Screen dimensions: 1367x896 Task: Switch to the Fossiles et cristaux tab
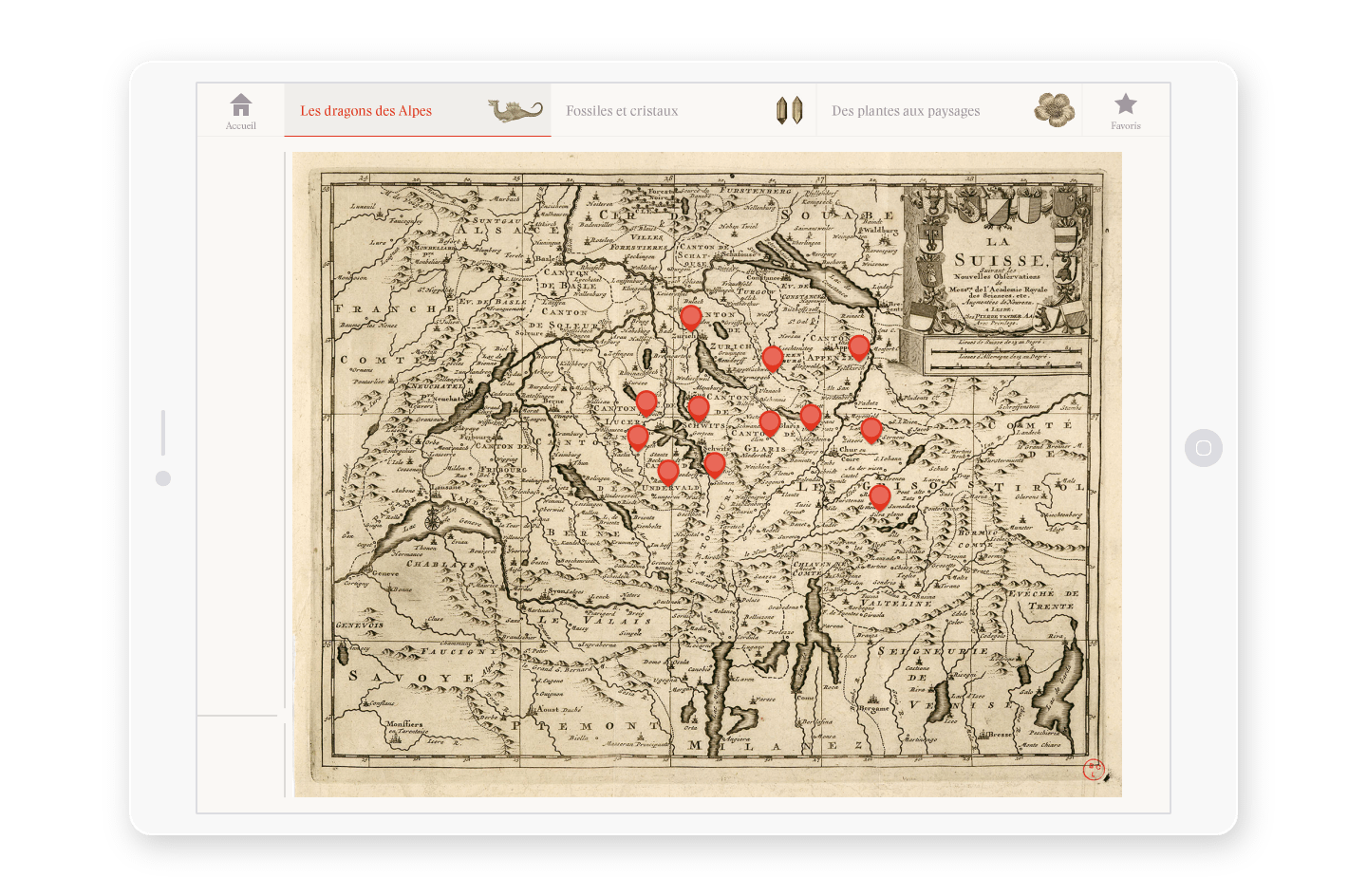(x=683, y=111)
